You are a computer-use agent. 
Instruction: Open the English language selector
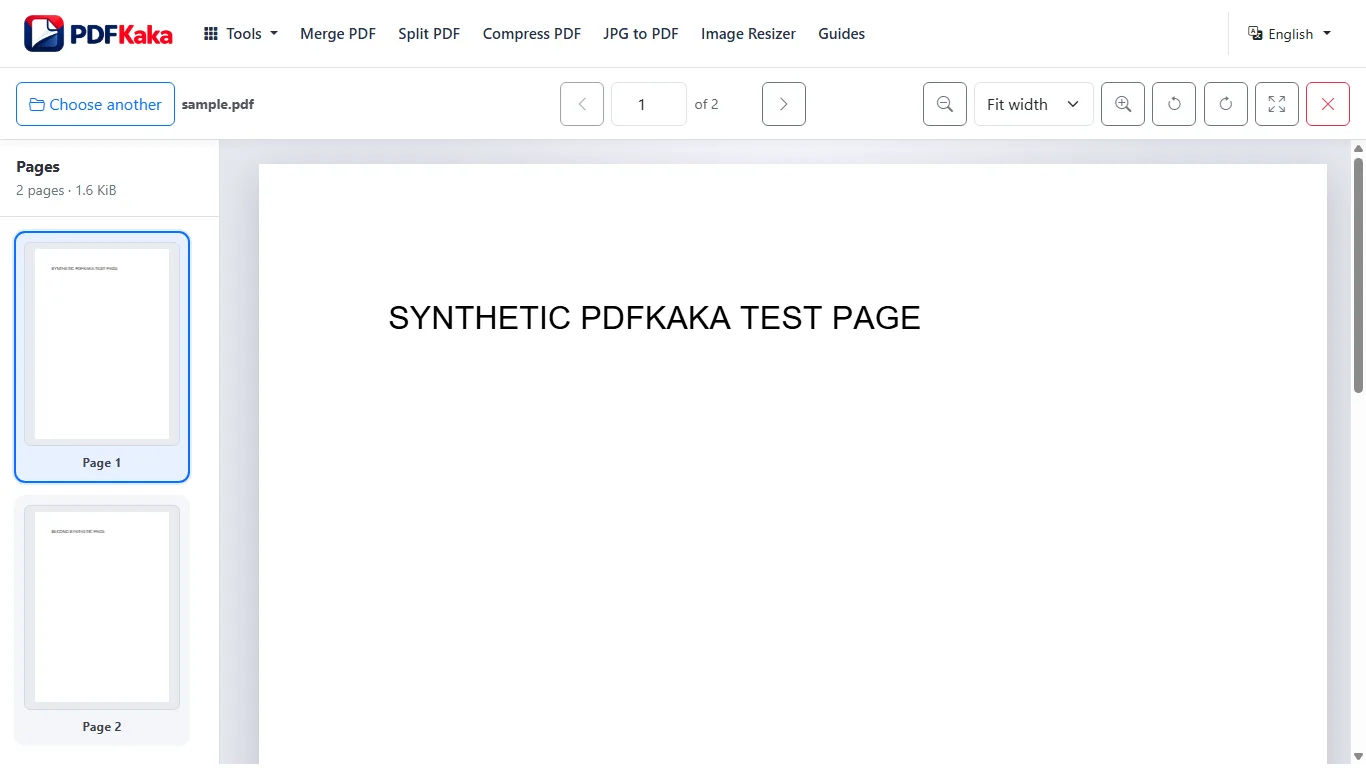[x=1290, y=34]
